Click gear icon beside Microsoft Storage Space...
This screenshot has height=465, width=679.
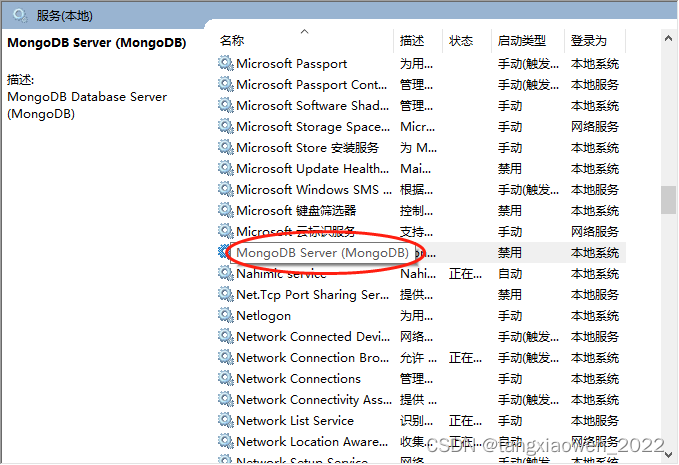226,126
